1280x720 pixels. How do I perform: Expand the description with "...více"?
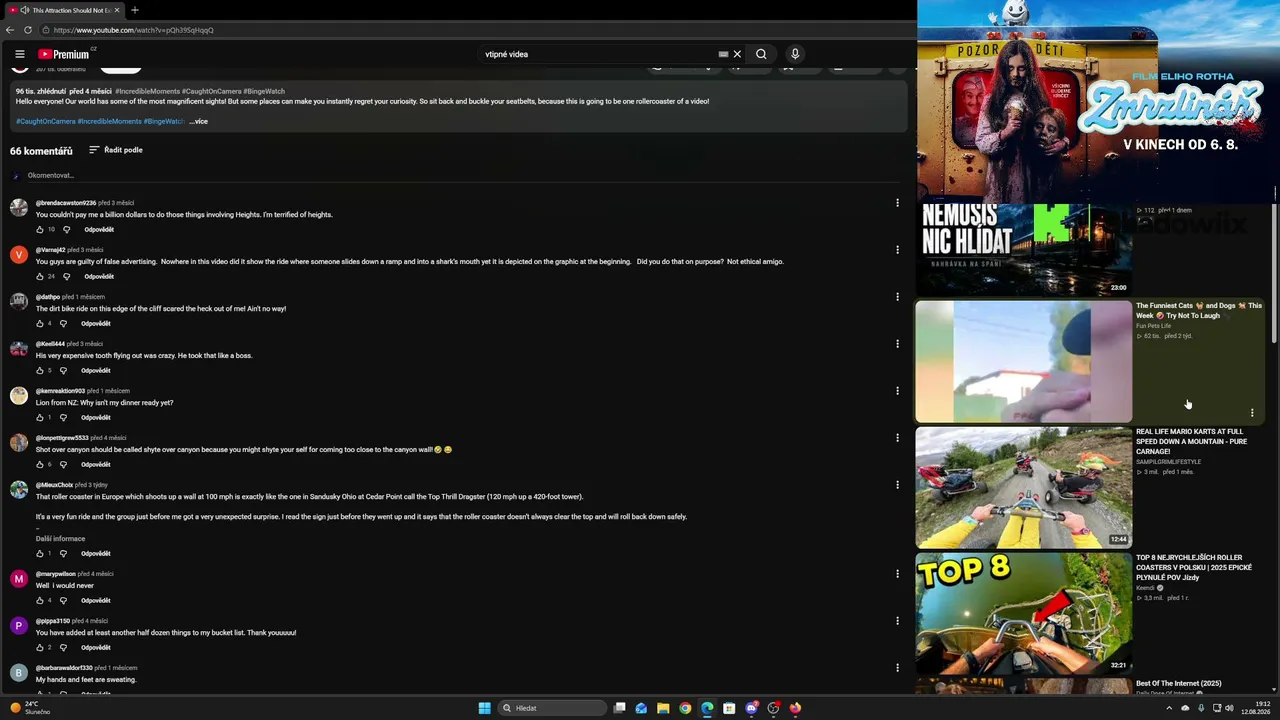pos(199,121)
